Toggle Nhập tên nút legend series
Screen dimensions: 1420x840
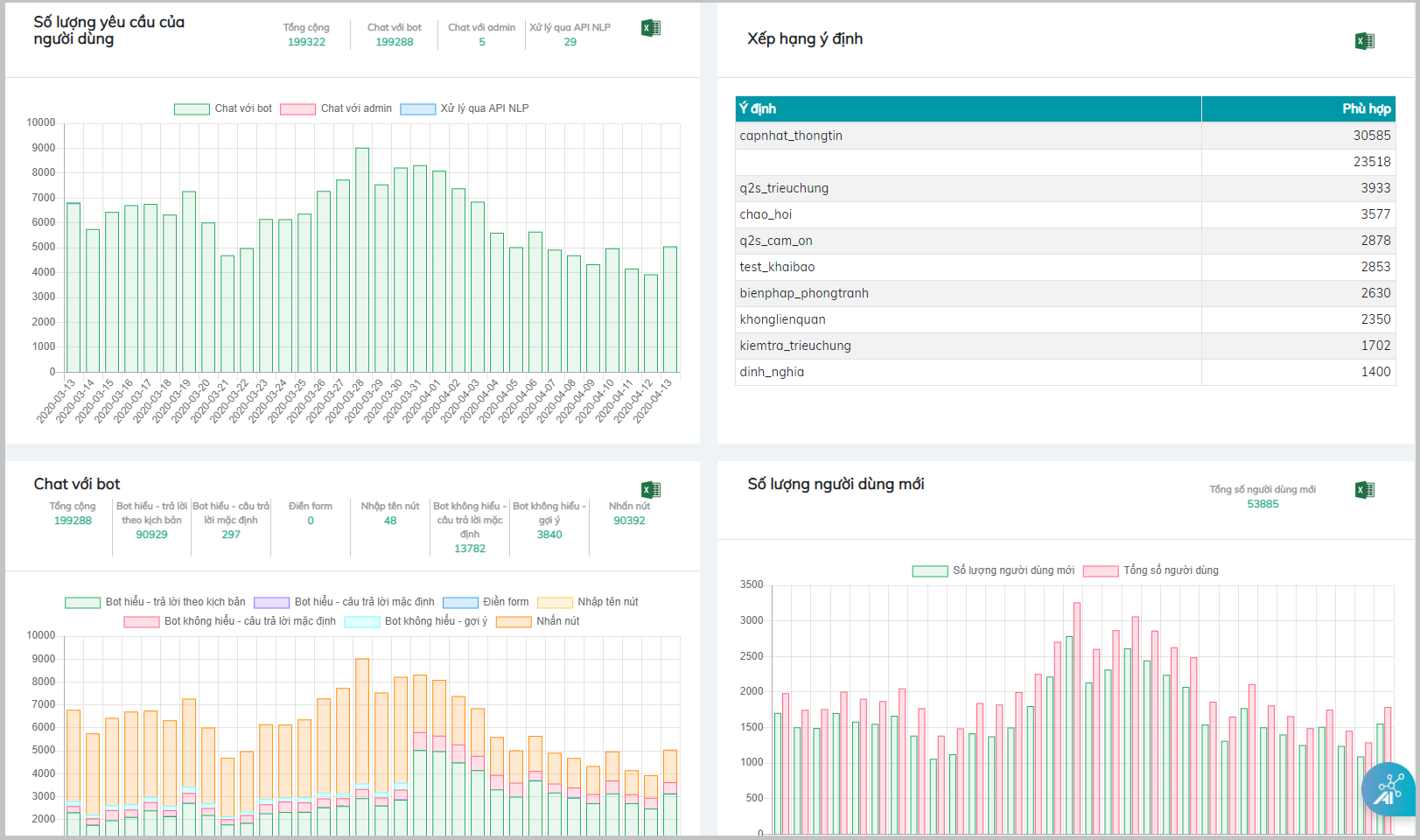(588, 602)
